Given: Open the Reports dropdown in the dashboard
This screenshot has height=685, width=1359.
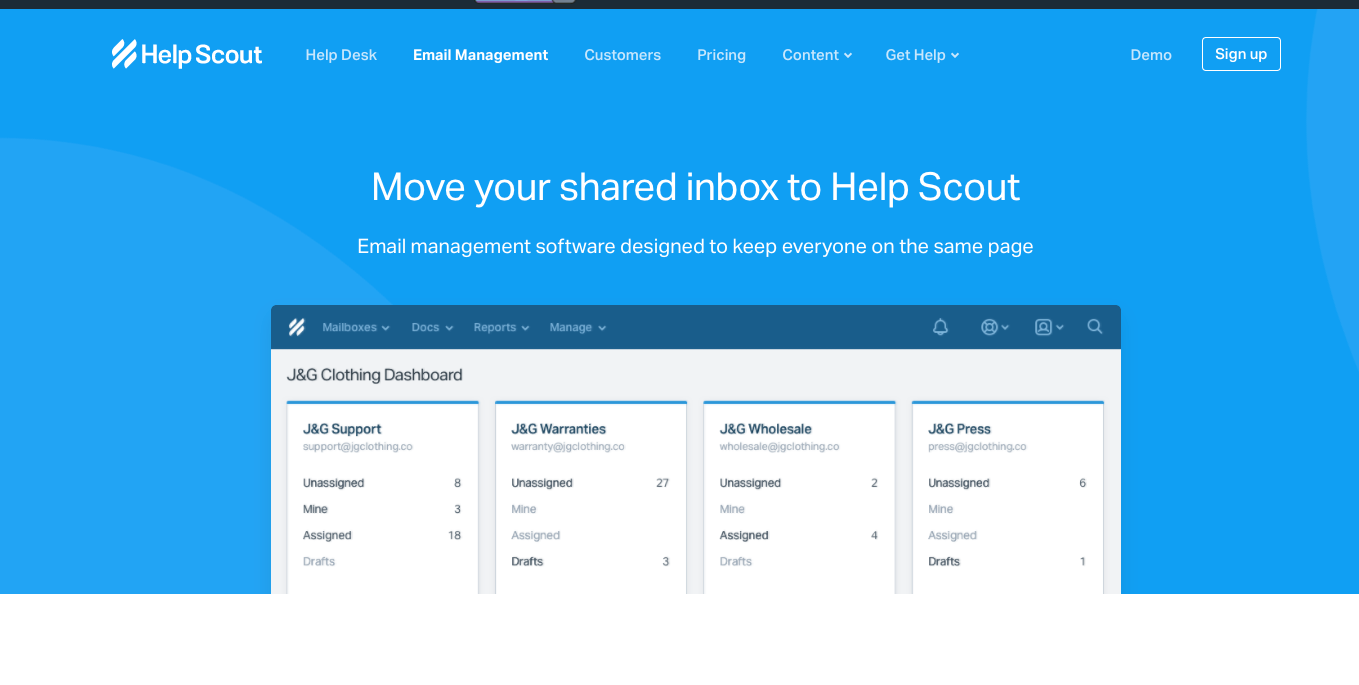Looking at the screenshot, I should click(x=501, y=327).
